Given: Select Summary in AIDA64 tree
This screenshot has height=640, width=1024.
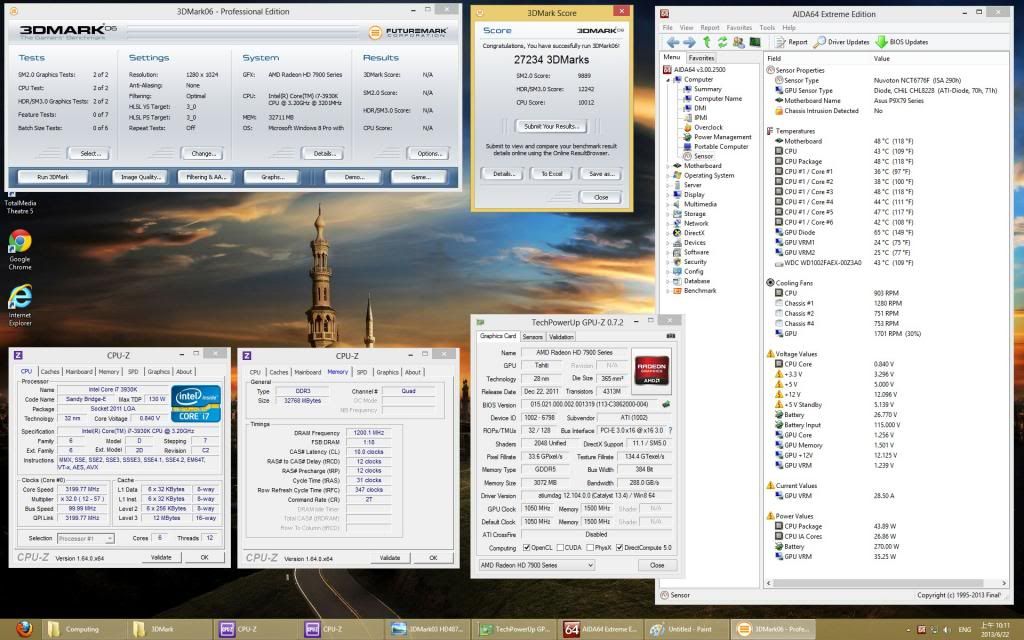Looking at the screenshot, I should [707, 89].
